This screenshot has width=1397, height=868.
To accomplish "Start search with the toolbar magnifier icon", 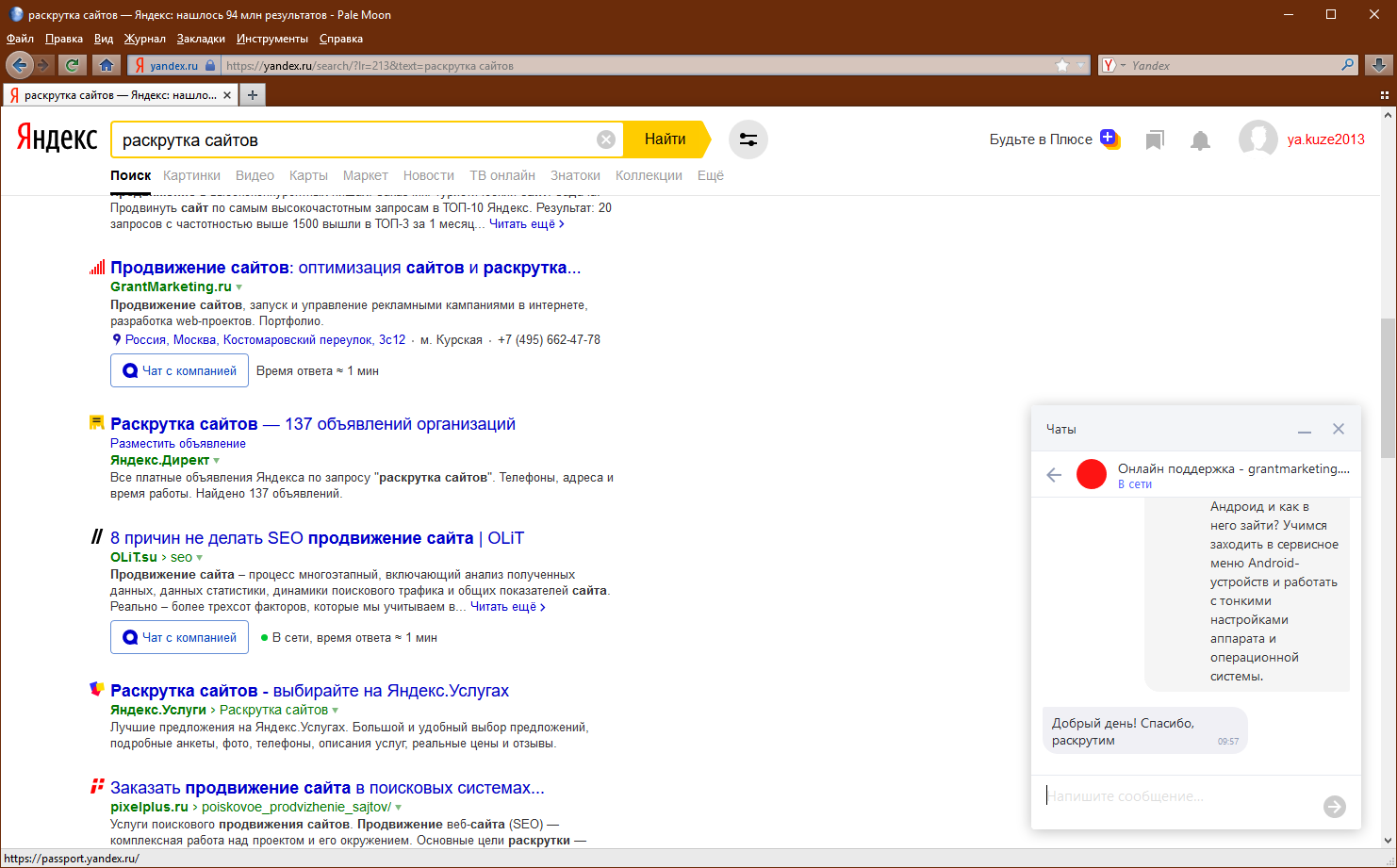I will [x=1348, y=65].
